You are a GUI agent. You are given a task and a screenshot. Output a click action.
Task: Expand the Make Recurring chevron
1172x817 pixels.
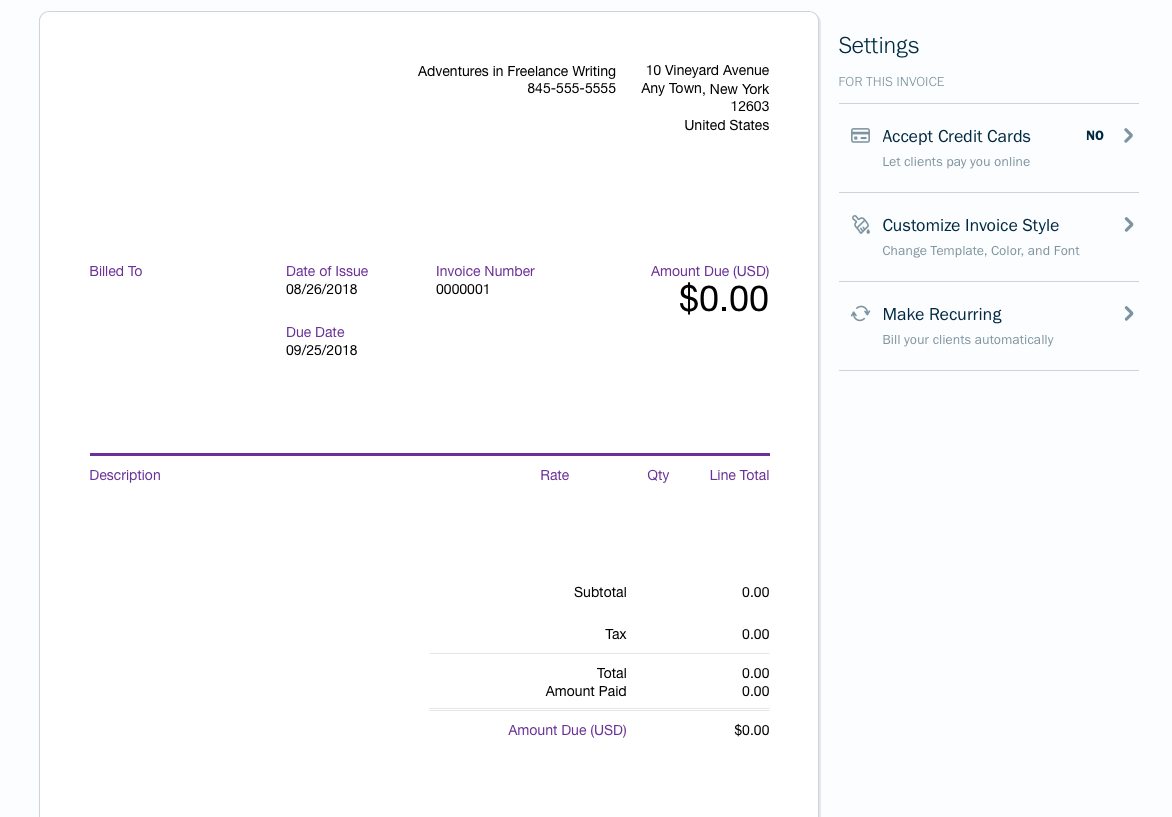point(1129,313)
